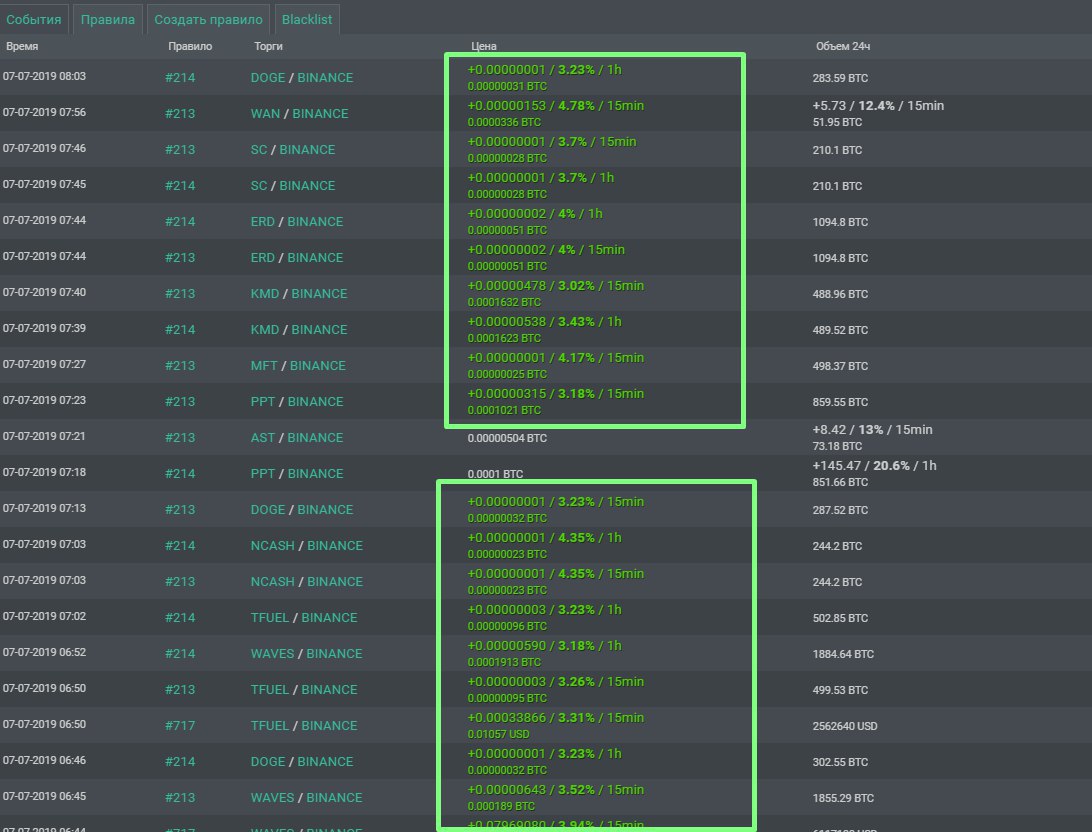The width and height of the screenshot is (1092, 832).
Task: Open rule #214 in the 07:39 KMD row
Action: [x=180, y=330]
